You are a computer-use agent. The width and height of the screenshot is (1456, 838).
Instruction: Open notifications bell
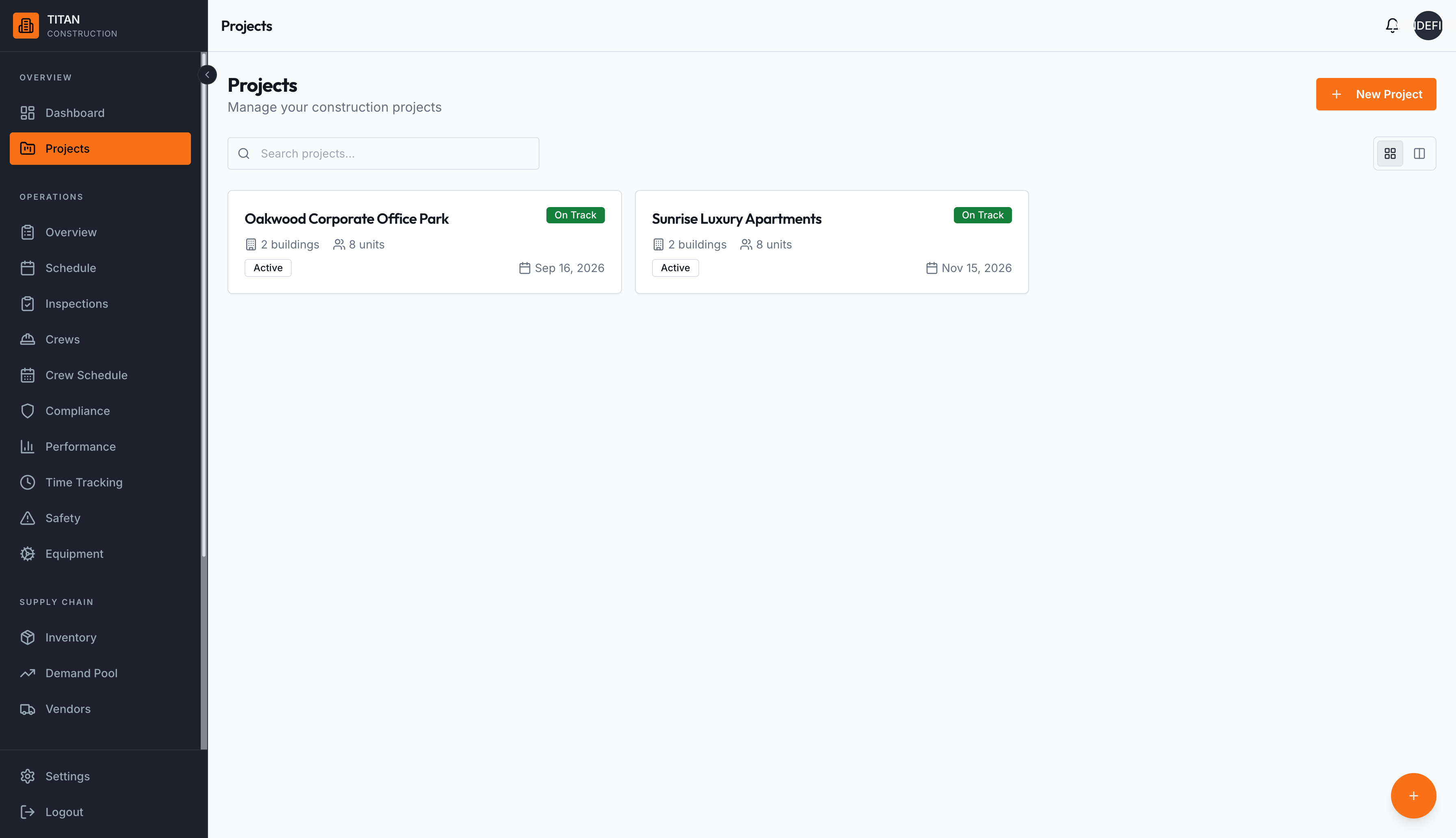[1391, 25]
